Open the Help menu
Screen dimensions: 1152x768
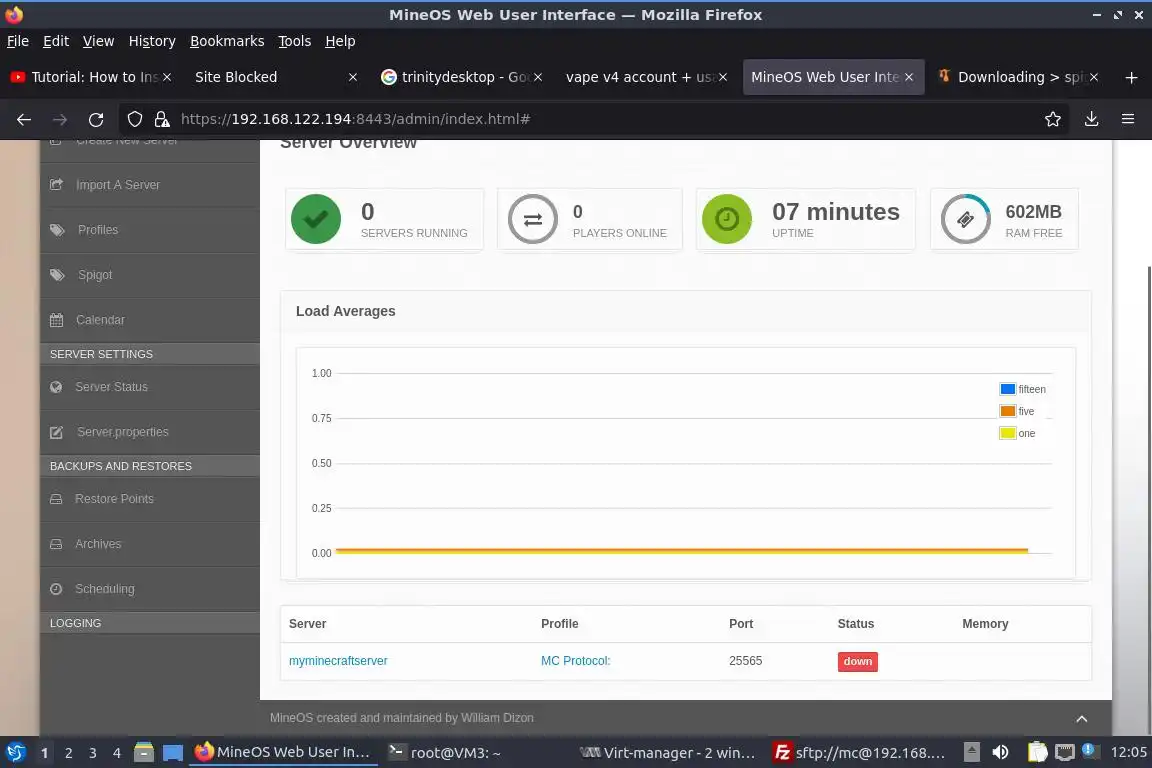click(340, 41)
